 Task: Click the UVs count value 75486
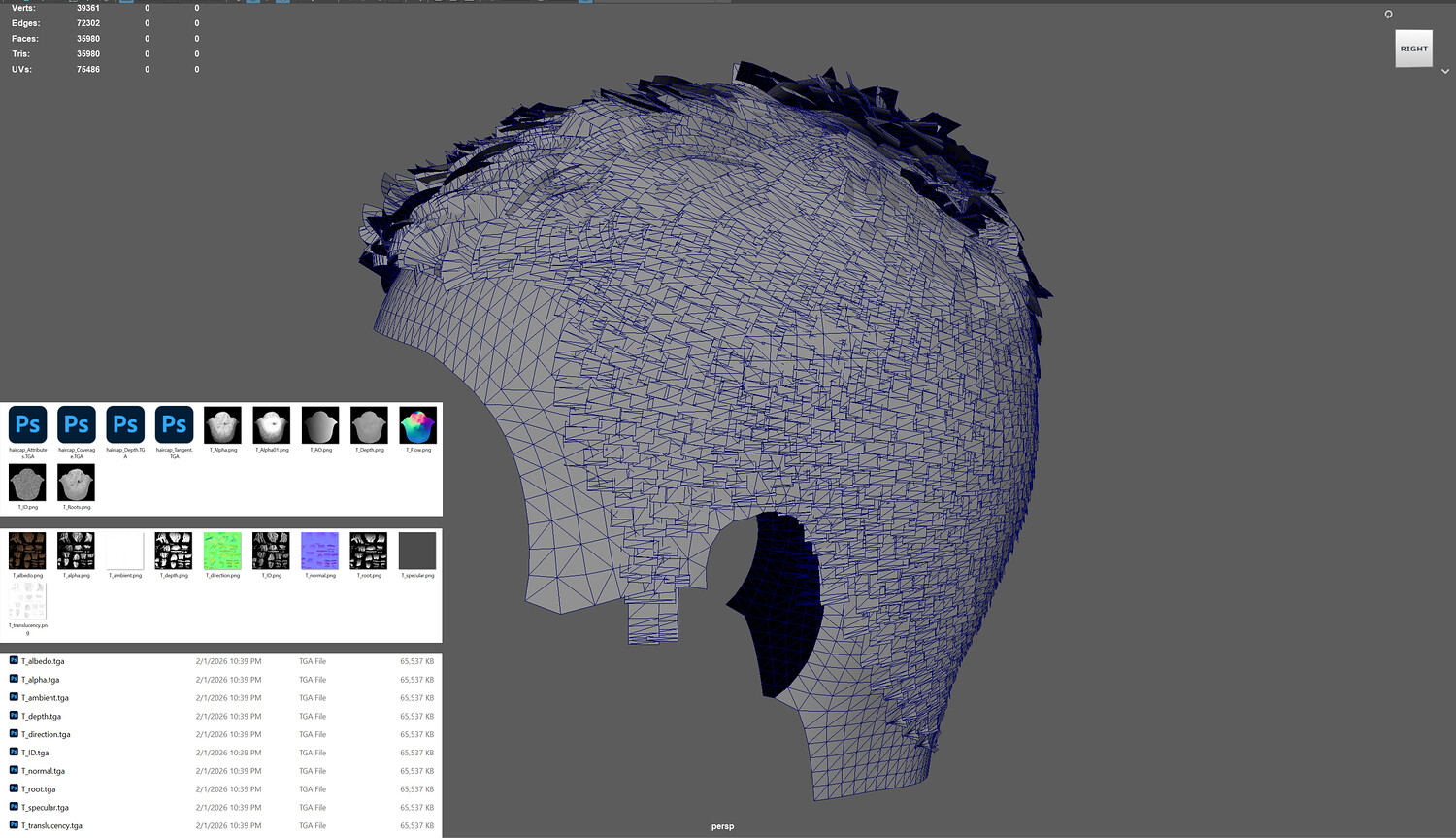pos(88,70)
